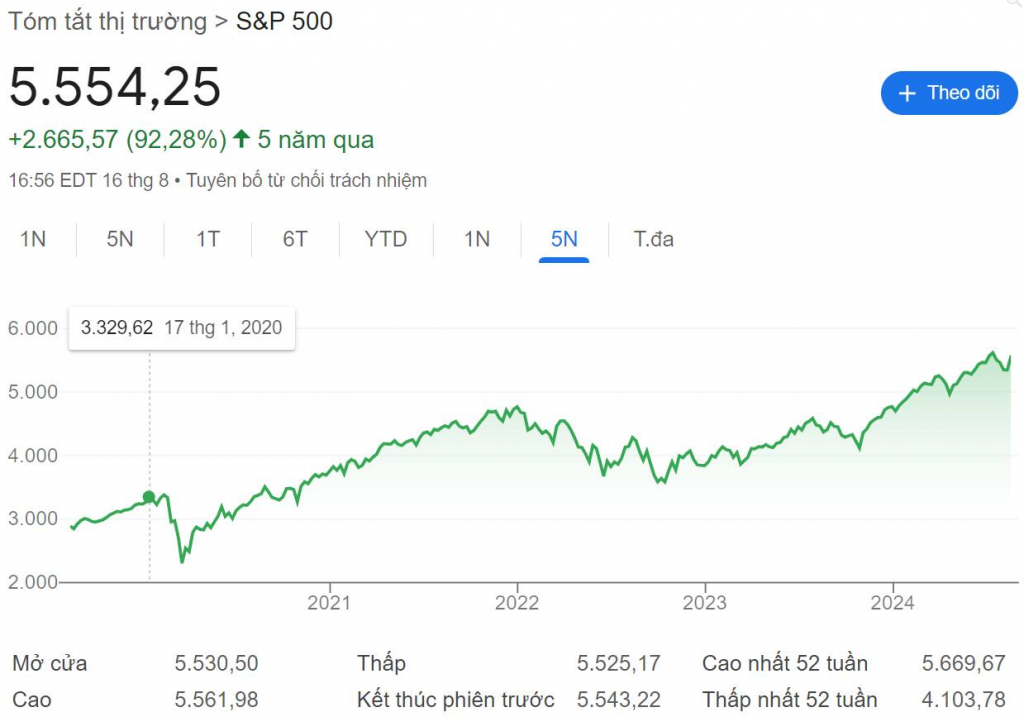The image size is (1024, 717).
Task: Click the main 5.554,25 index price
Action: (x=115, y=87)
